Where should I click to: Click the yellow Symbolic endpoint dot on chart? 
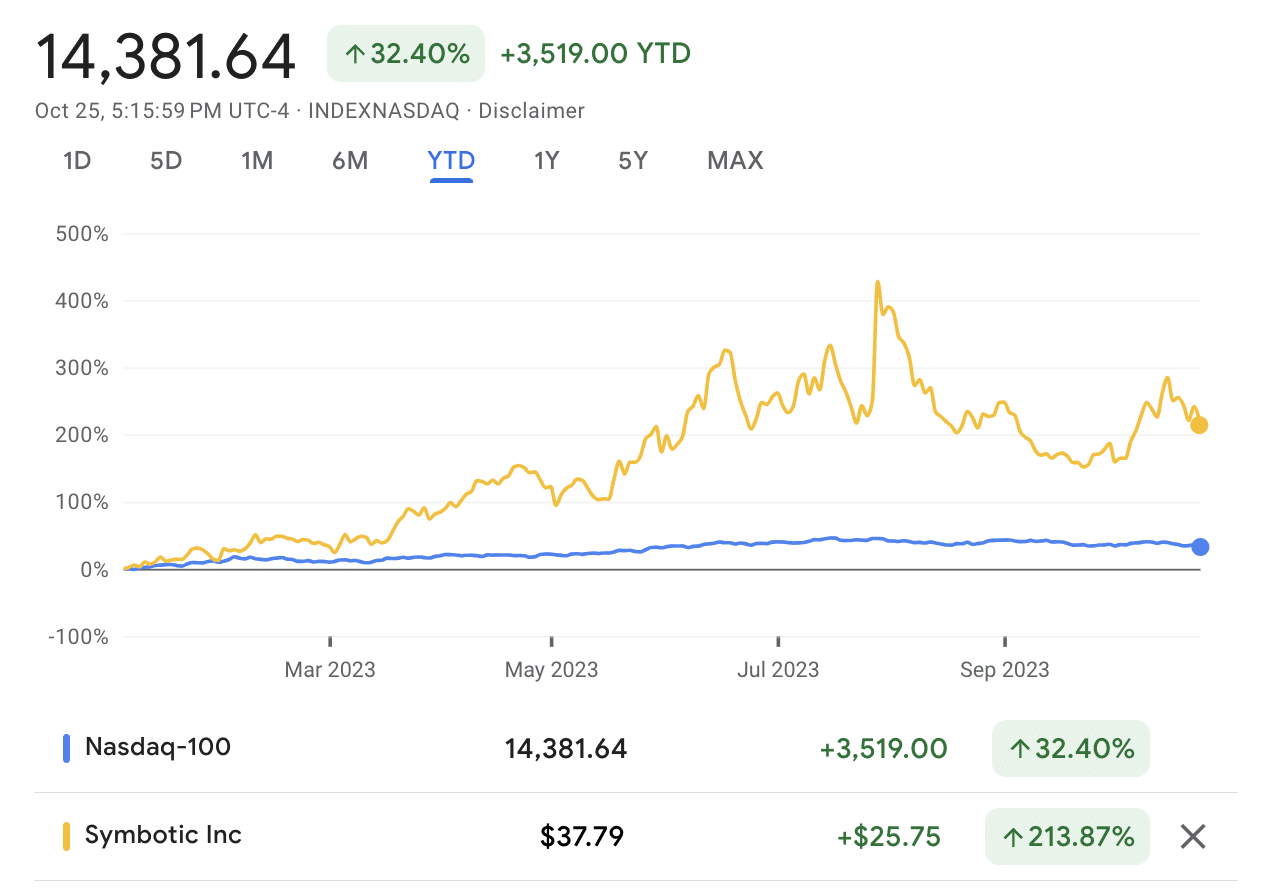1199,425
